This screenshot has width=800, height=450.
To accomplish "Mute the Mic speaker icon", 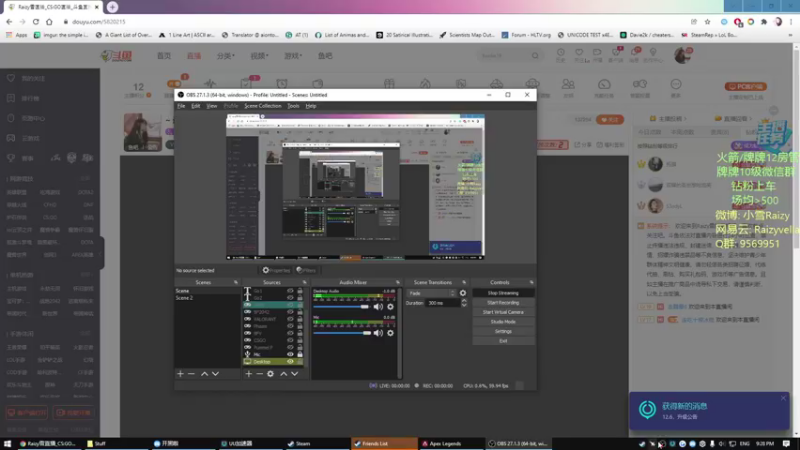I will pos(378,333).
